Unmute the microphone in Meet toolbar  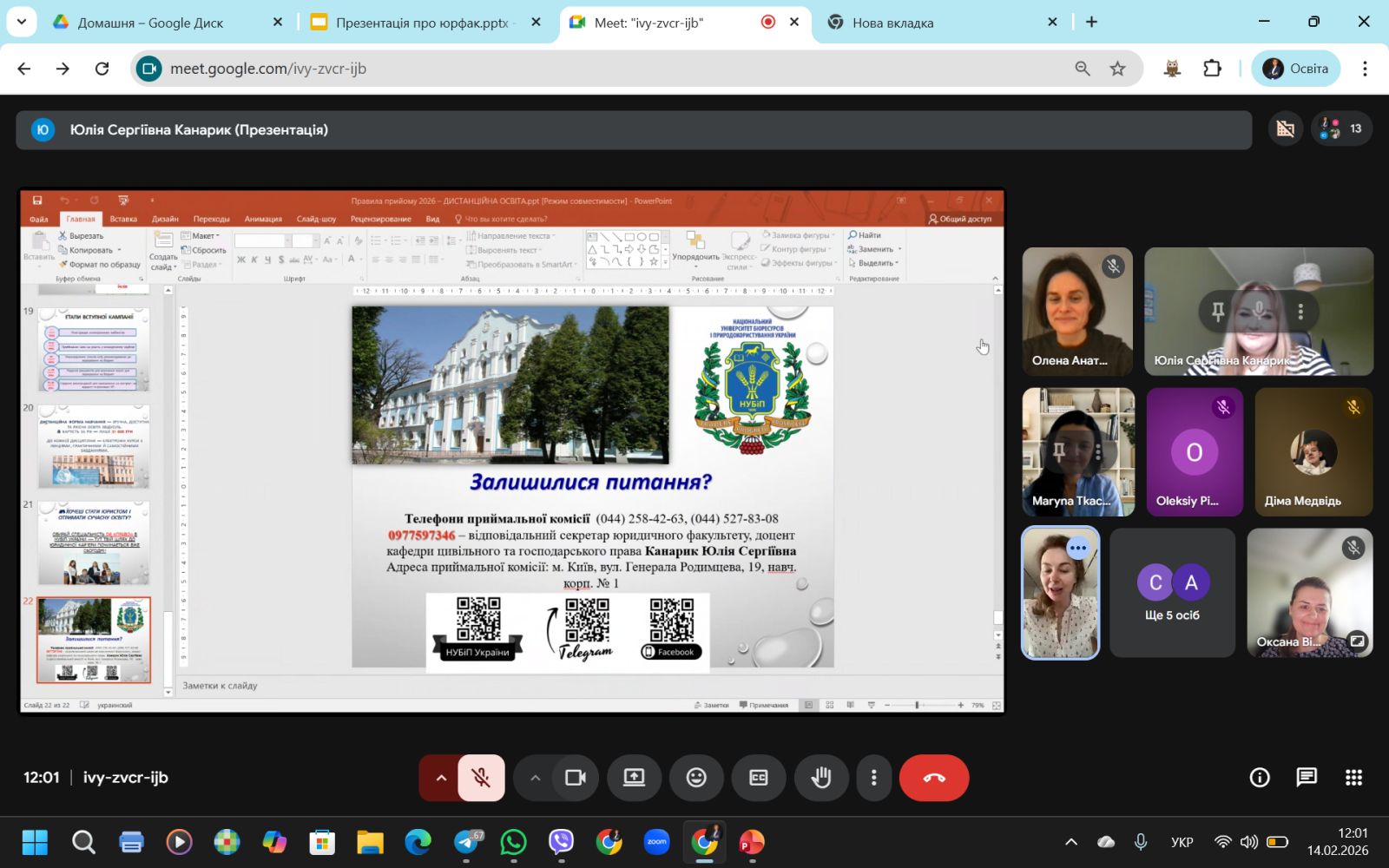pyautogui.click(x=481, y=778)
